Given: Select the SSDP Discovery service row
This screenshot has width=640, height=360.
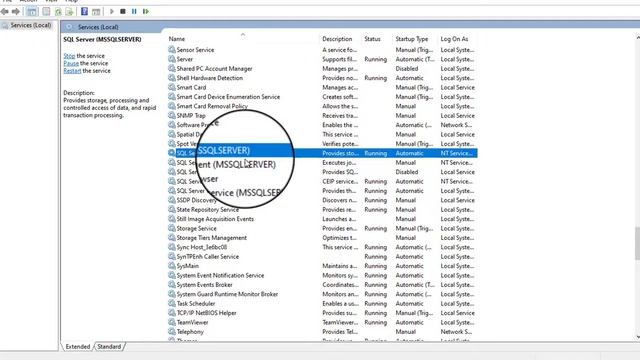Looking at the screenshot, I should [x=322, y=200].
